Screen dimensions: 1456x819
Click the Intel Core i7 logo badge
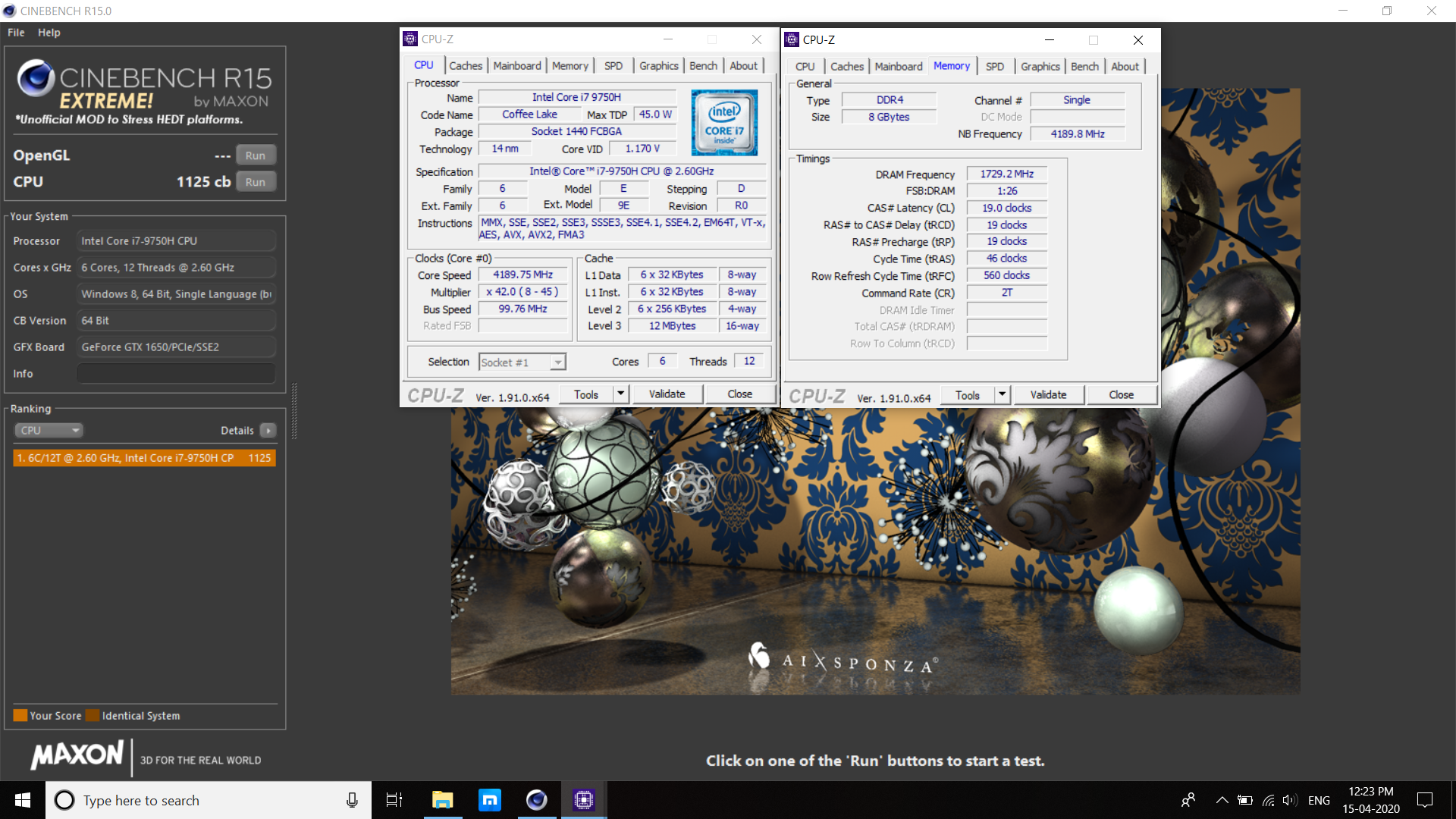point(724,123)
